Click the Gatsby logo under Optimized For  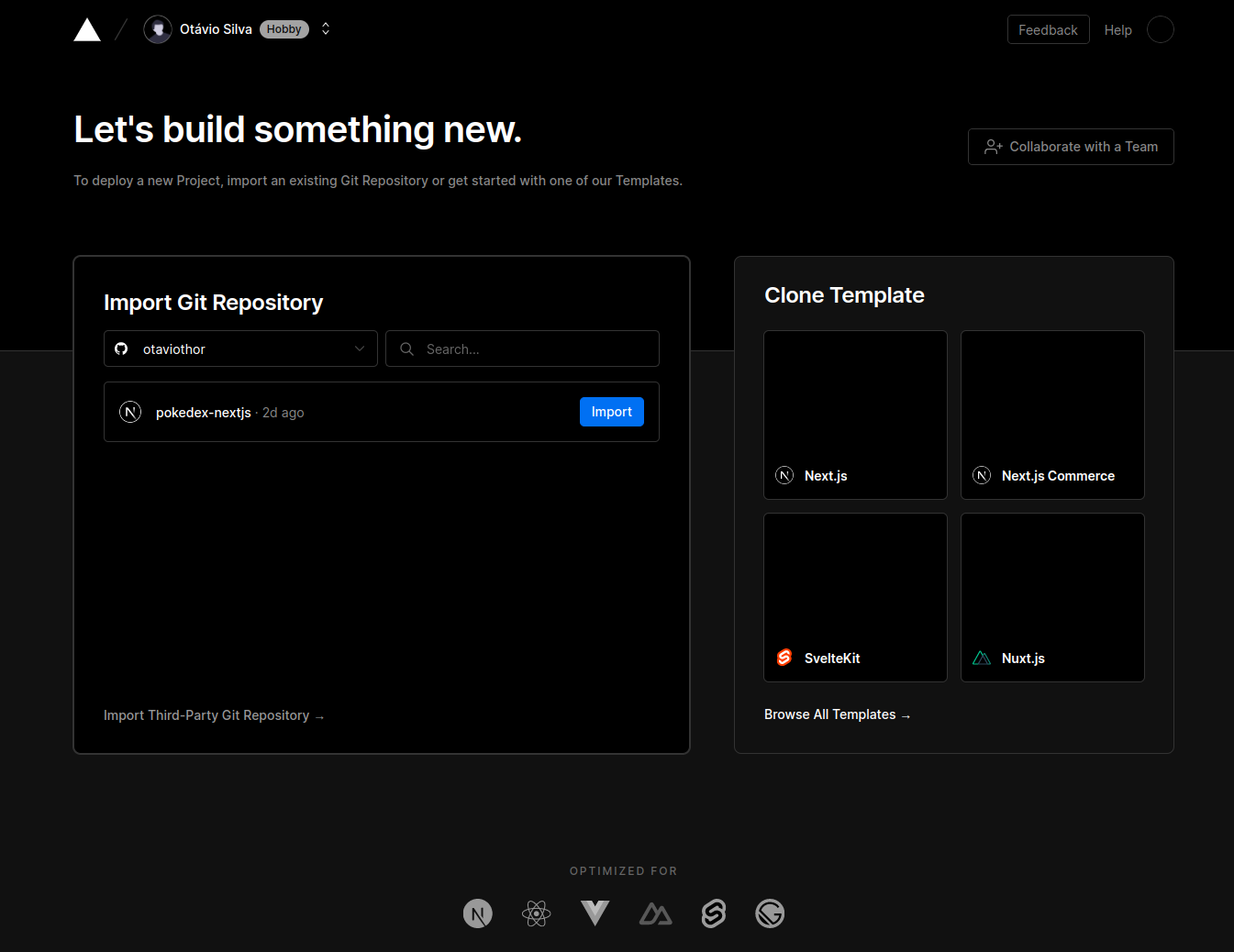770,913
